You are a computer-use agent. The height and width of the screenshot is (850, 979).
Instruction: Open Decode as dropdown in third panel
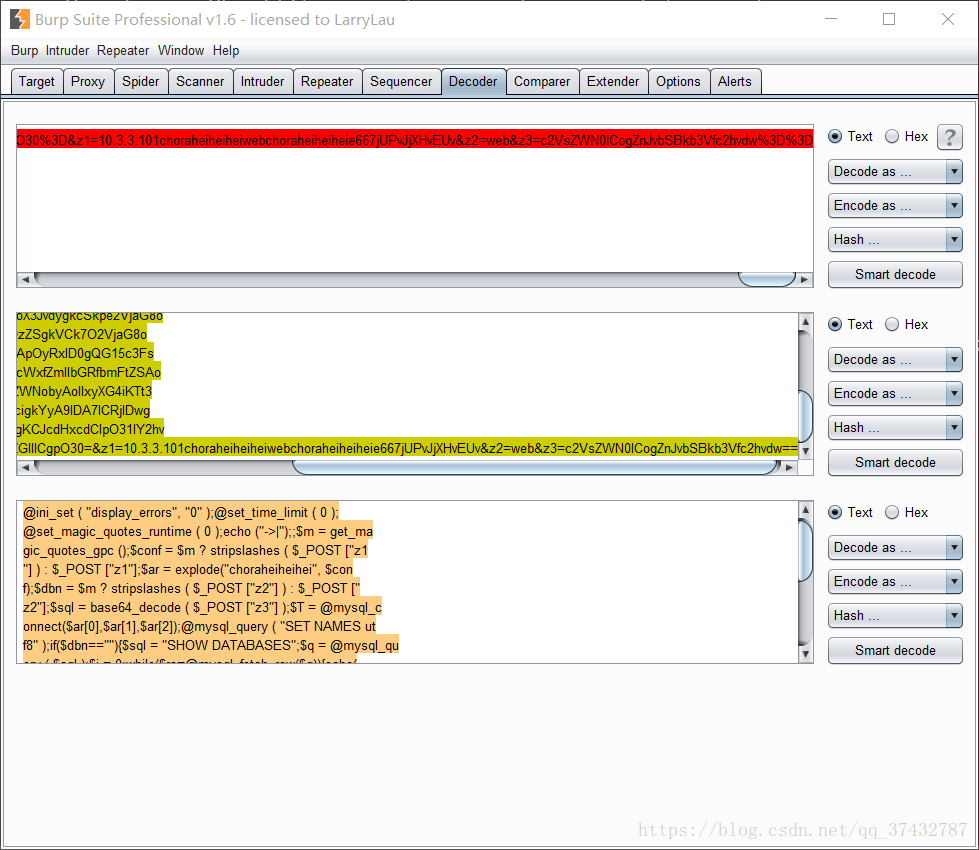pyautogui.click(x=895, y=548)
